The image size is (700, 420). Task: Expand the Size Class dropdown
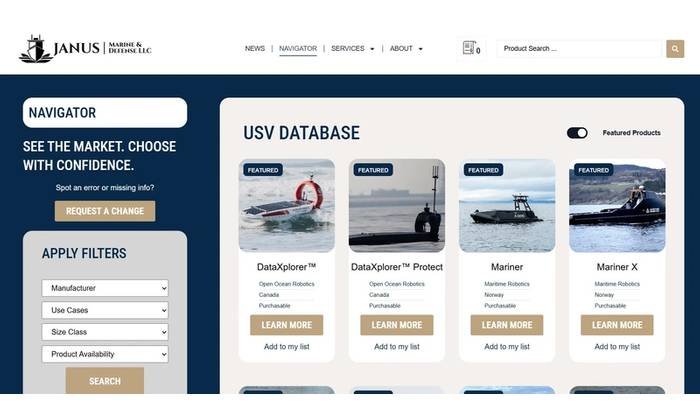click(x=105, y=332)
